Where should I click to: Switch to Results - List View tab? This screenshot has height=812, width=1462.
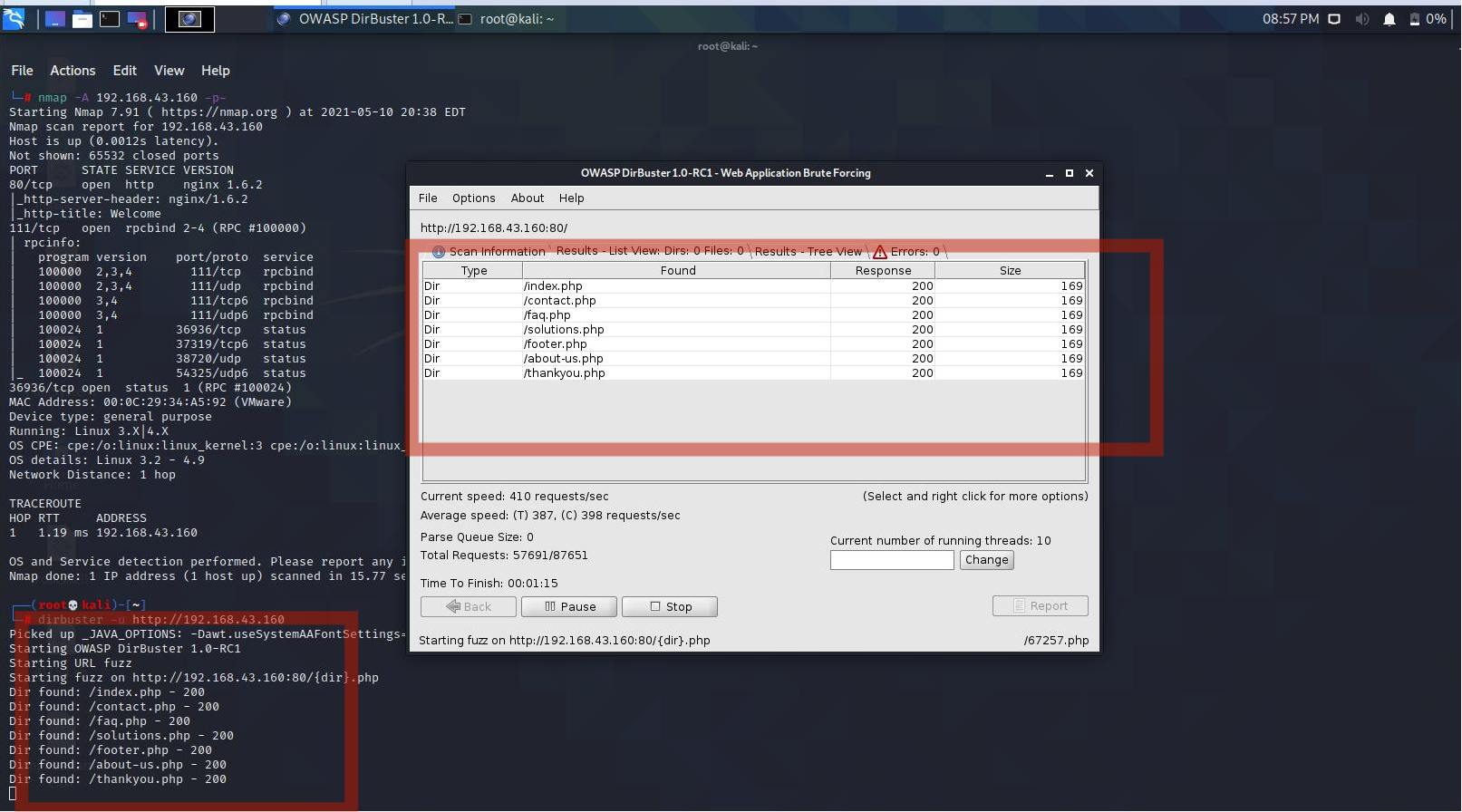click(650, 251)
